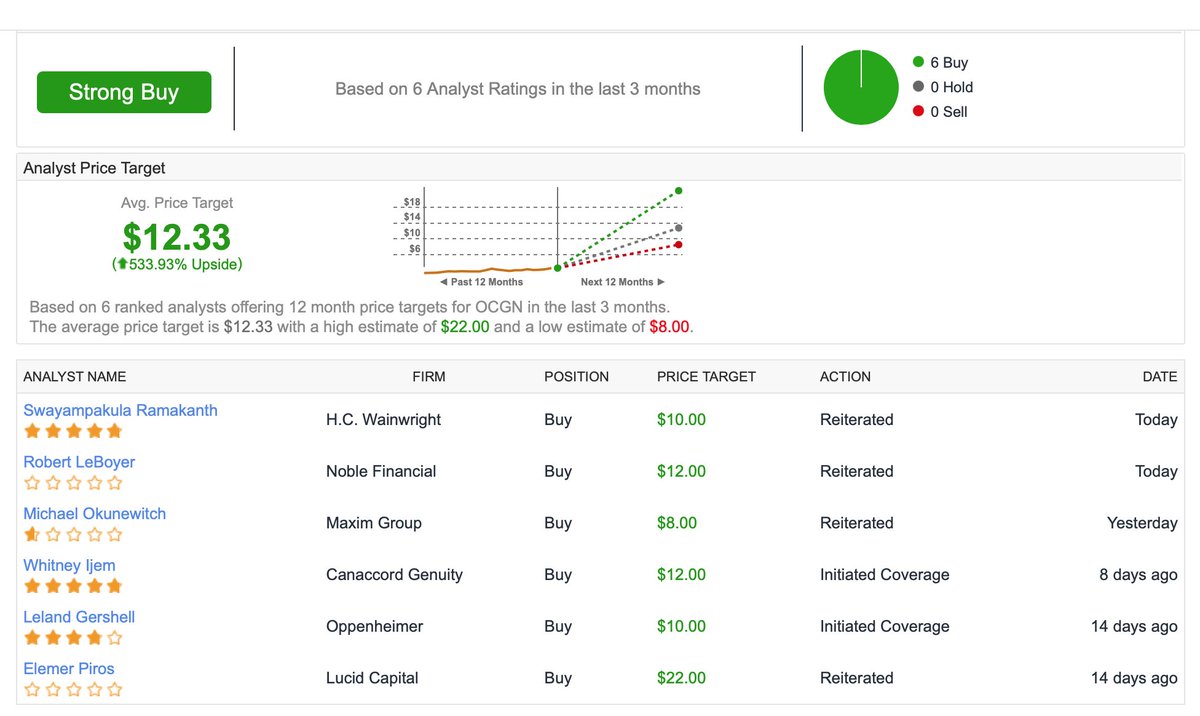
Task: Click the 6 Buy legend label
Action: 949,62
